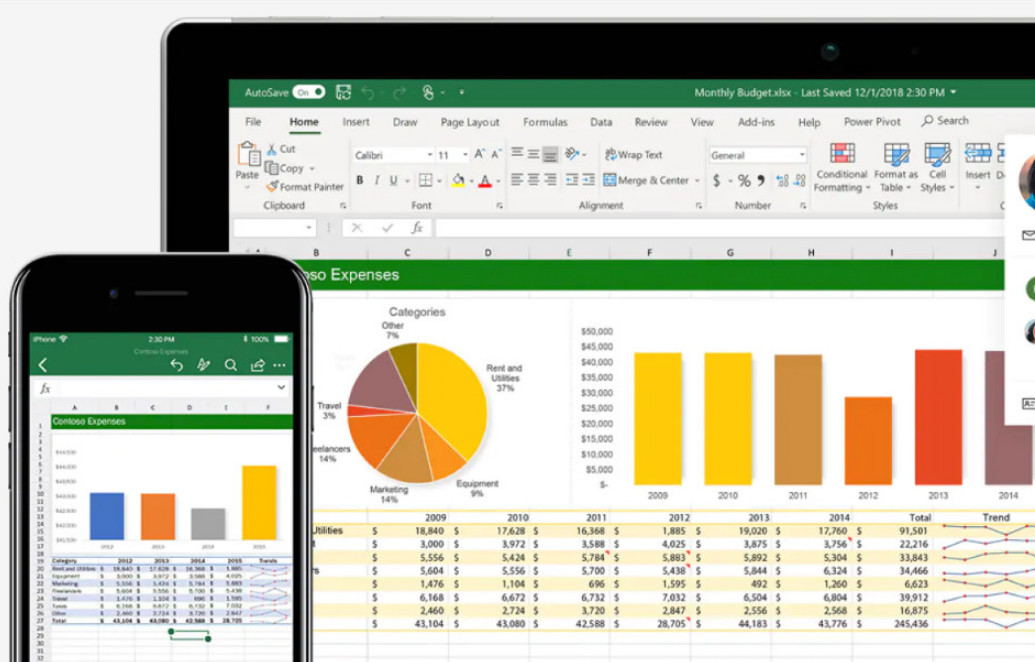Open the File menu tab
Viewport: 1035px width, 662px height.
(x=253, y=122)
